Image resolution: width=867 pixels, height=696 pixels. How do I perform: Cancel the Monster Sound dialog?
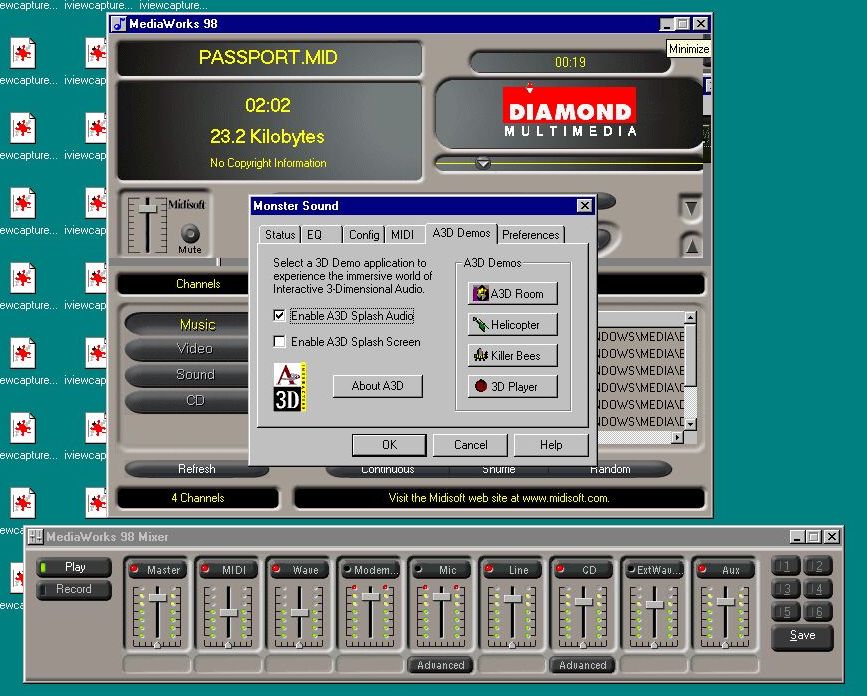pos(471,445)
